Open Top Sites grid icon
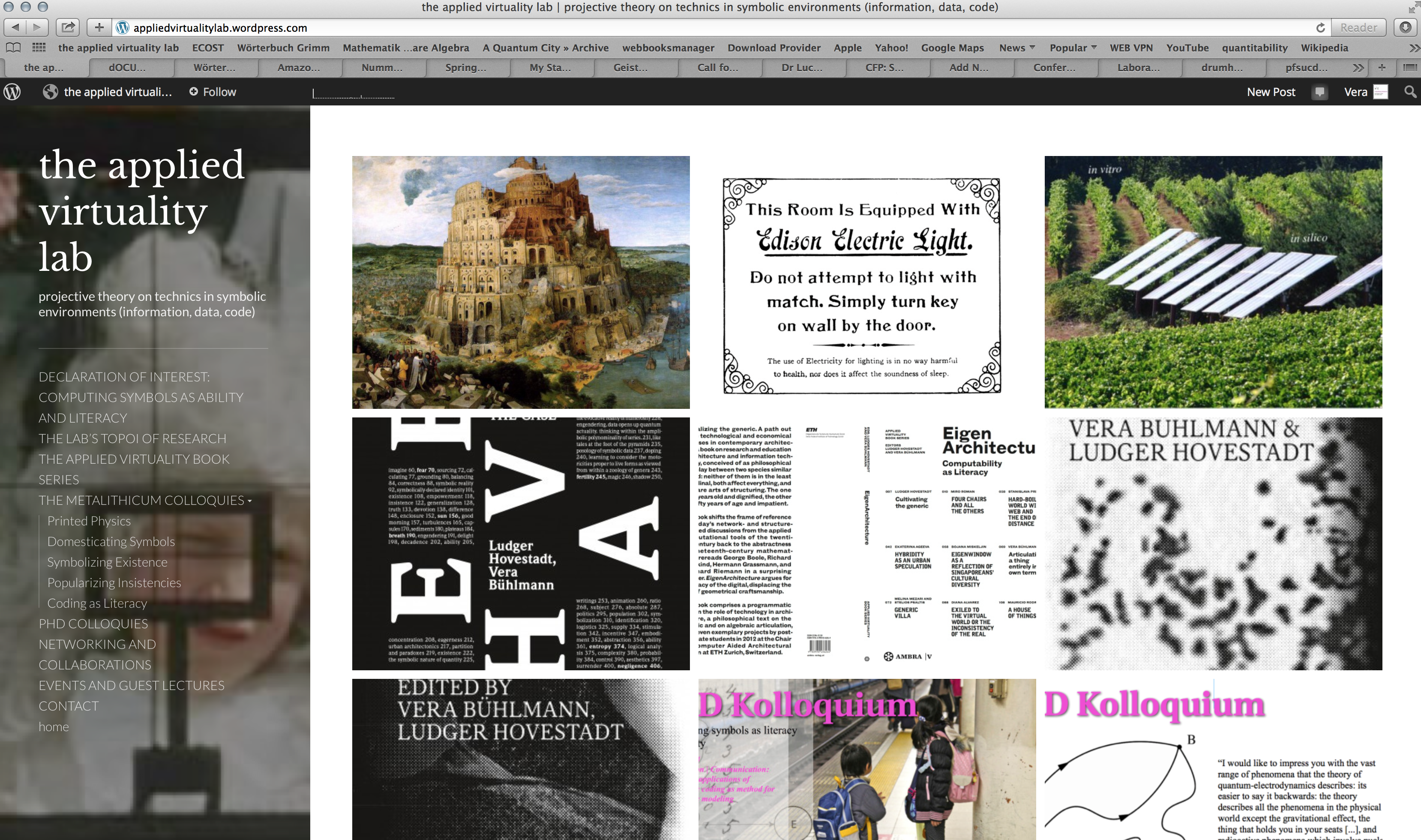Viewport: 1421px width, 840px height. (39, 48)
